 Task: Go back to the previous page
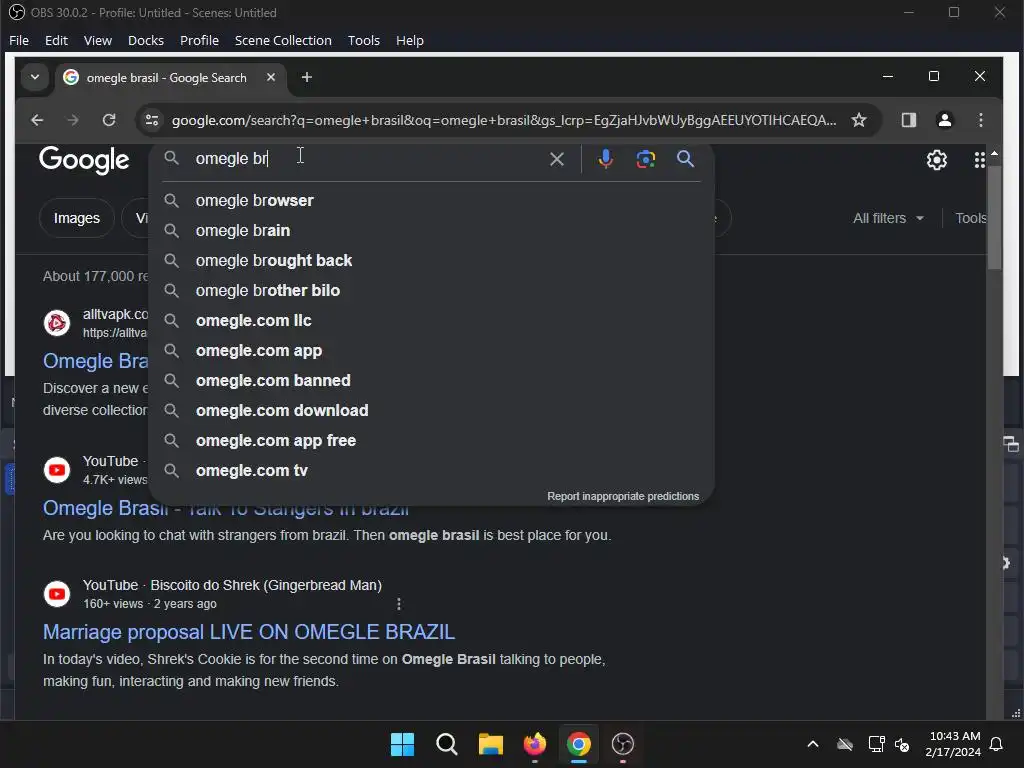pos(37,120)
